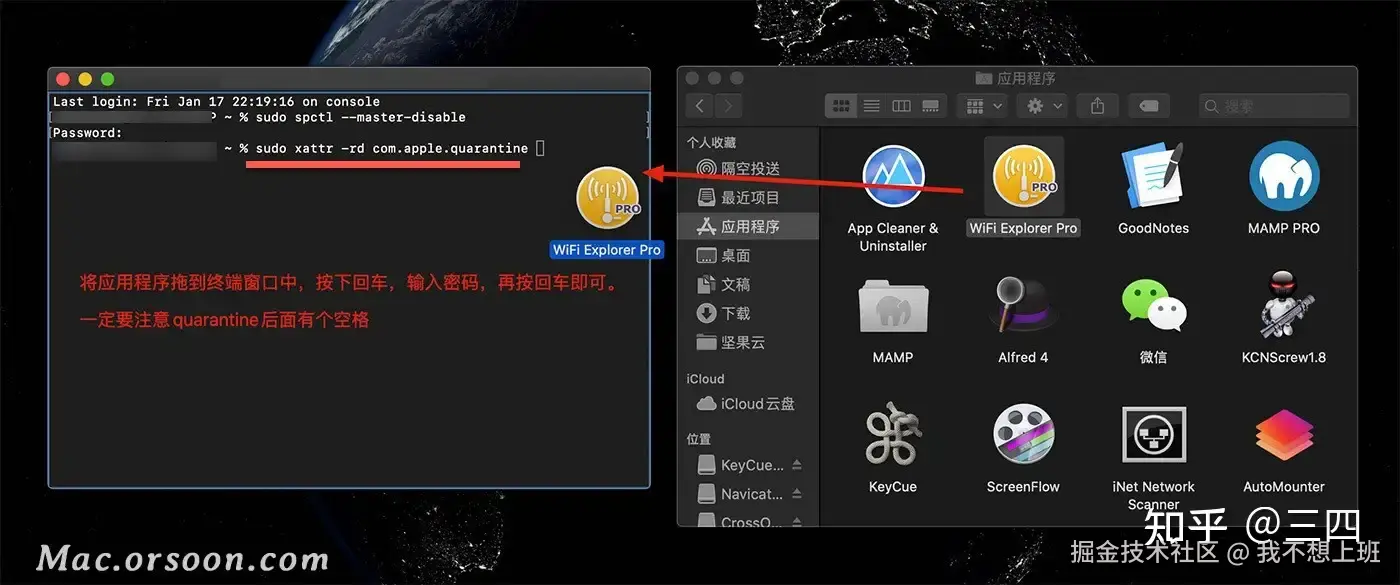Minimize the Terminal window

click(x=85, y=79)
